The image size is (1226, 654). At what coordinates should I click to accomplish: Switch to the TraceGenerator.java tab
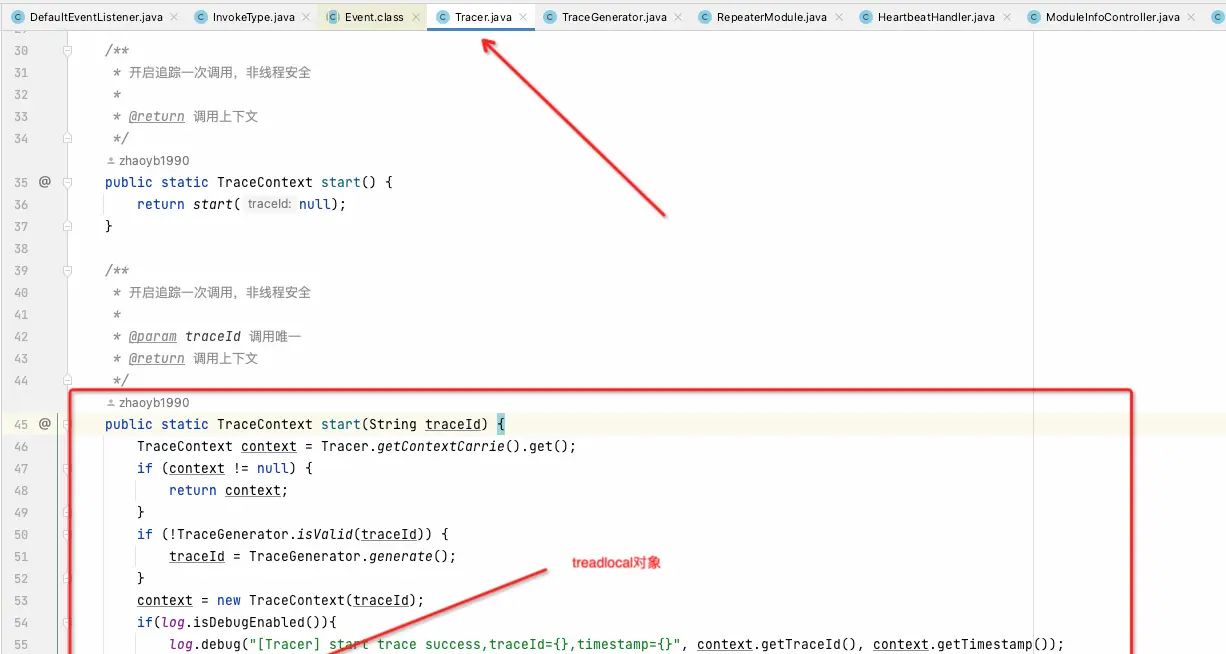pyautogui.click(x=613, y=17)
